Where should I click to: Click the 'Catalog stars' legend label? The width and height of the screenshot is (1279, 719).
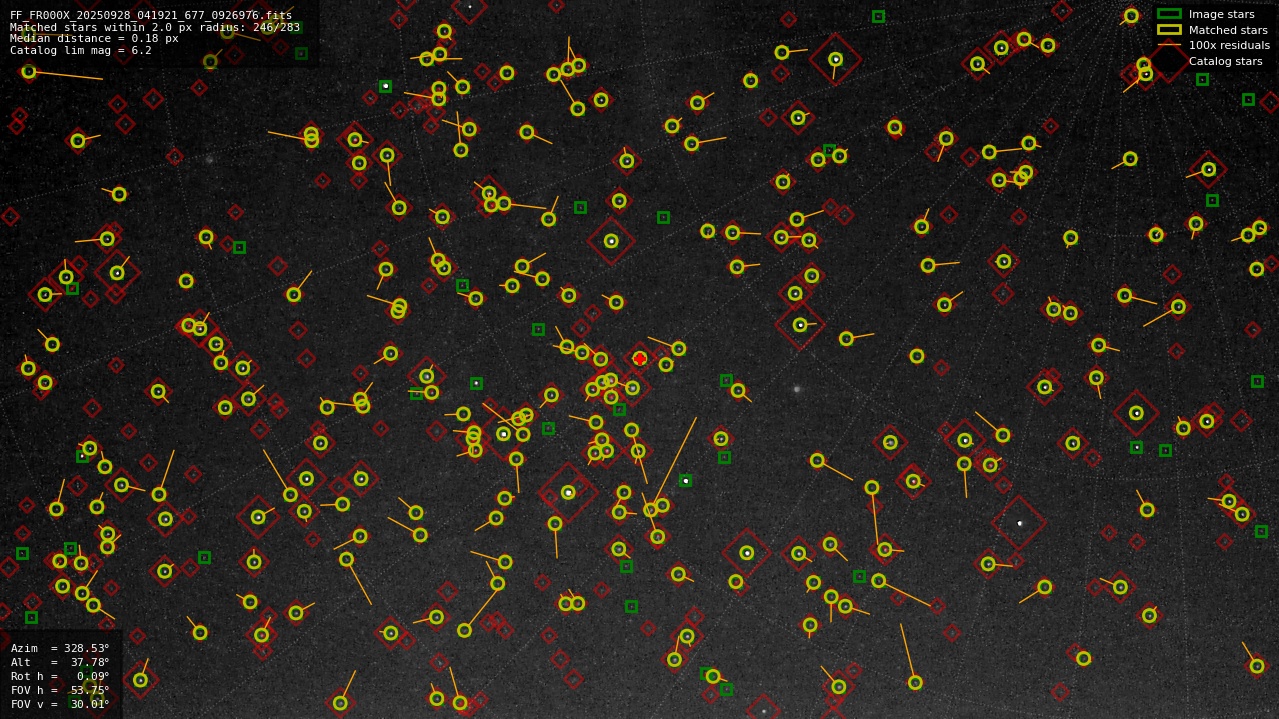pyautogui.click(x=1225, y=61)
